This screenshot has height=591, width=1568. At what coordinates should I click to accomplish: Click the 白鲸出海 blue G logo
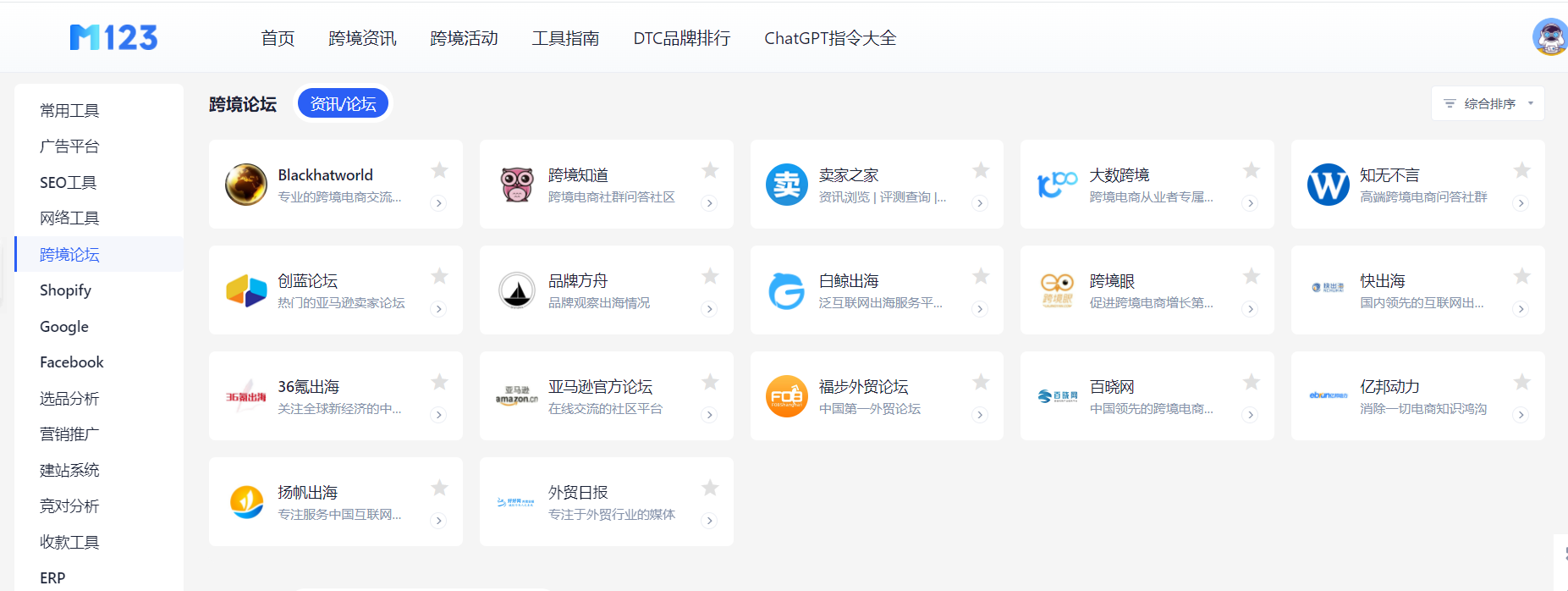(x=787, y=290)
